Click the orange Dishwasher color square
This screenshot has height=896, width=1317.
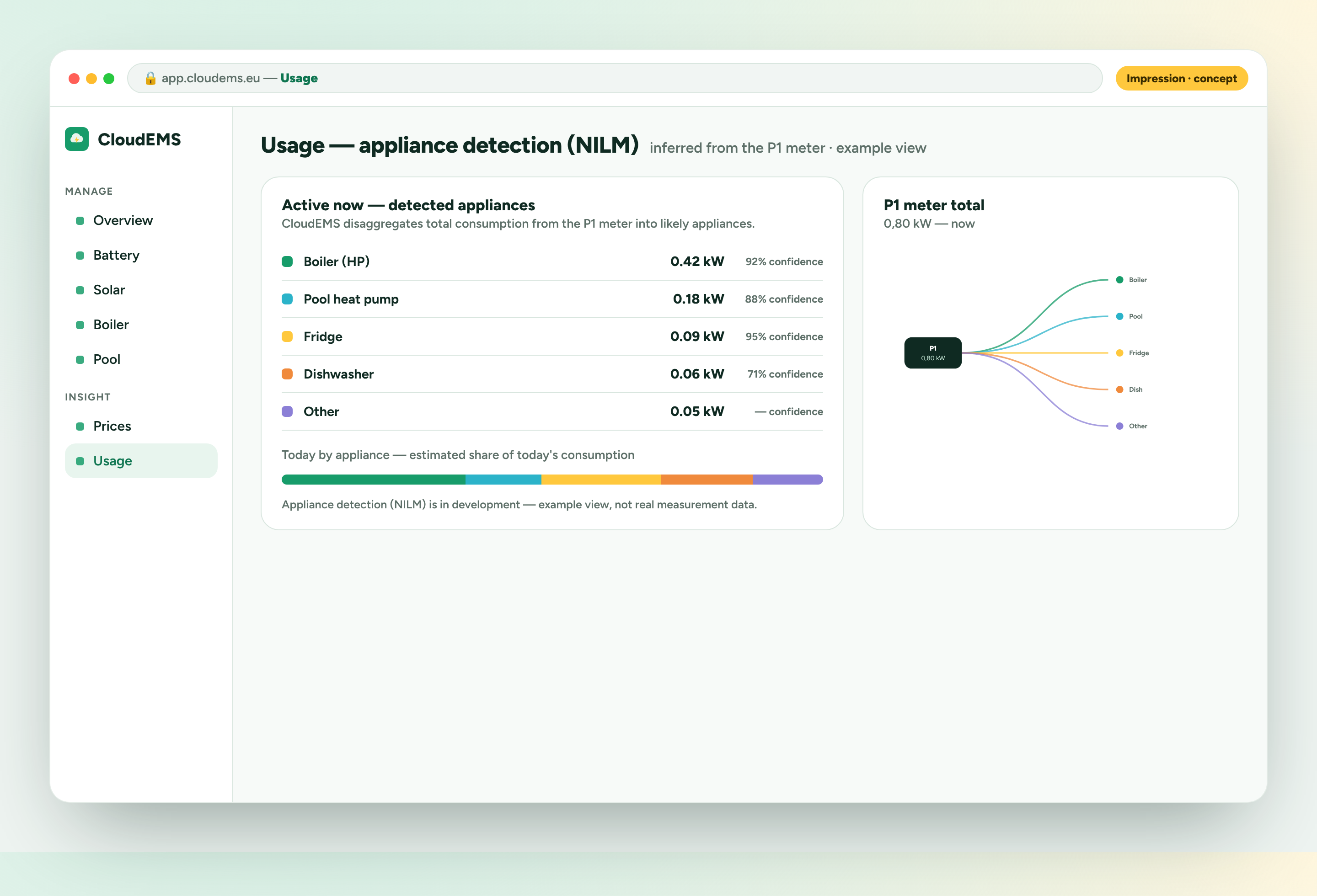point(287,374)
